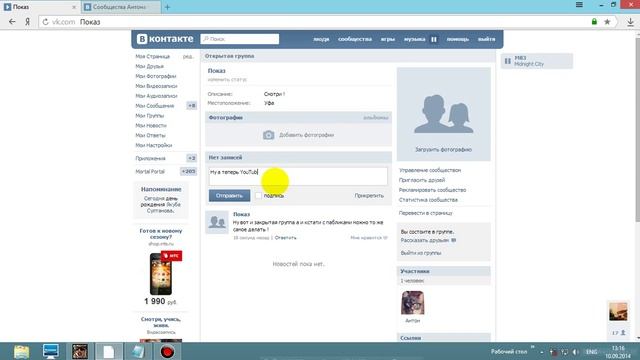Open Мои Группы in sidebar
This screenshot has height=360, width=640.
click(x=149, y=116)
